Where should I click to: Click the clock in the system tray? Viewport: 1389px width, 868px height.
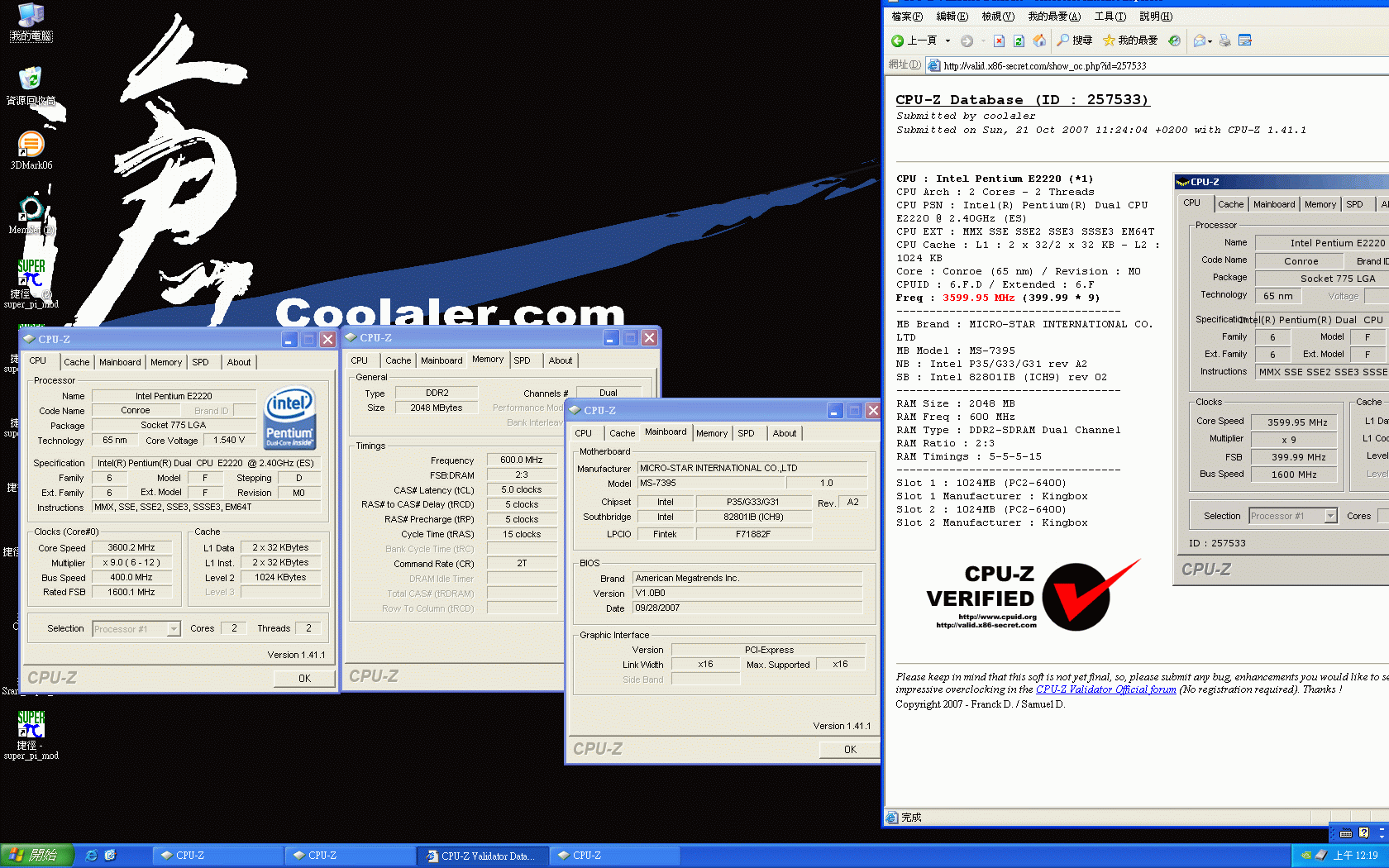tap(1356, 856)
